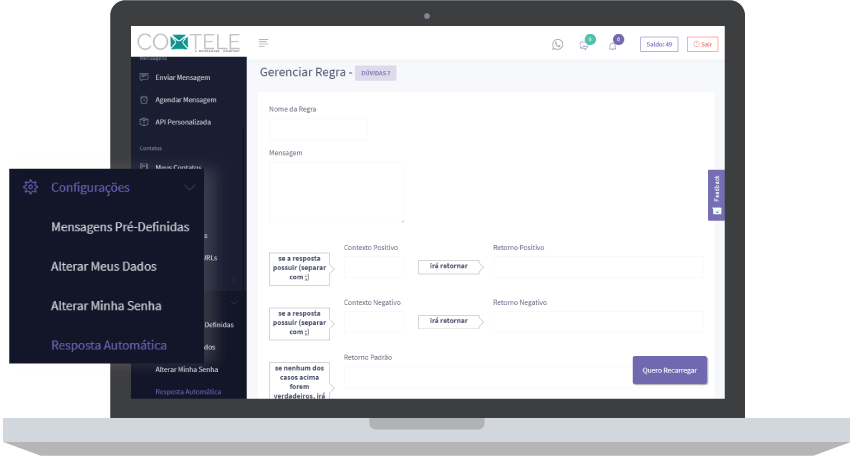
Task: Toggle the hamburger sidebar menu icon
Action: point(263,43)
